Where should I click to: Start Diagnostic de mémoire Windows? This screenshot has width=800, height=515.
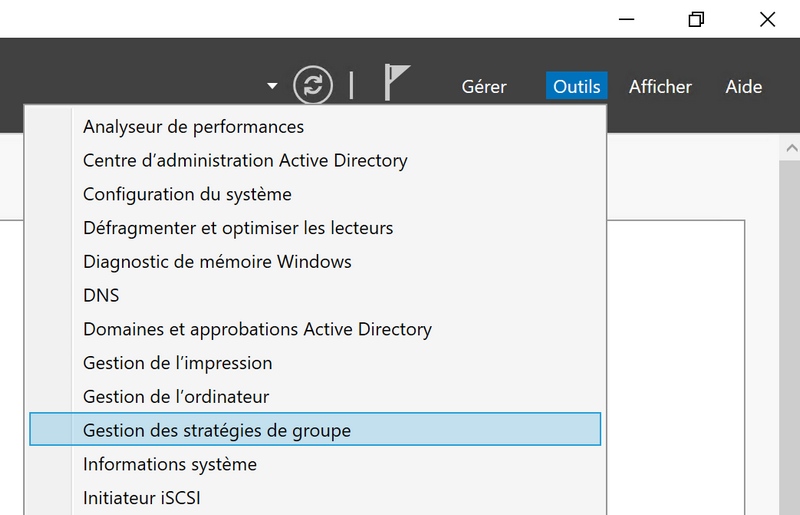click(x=217, y=262)
